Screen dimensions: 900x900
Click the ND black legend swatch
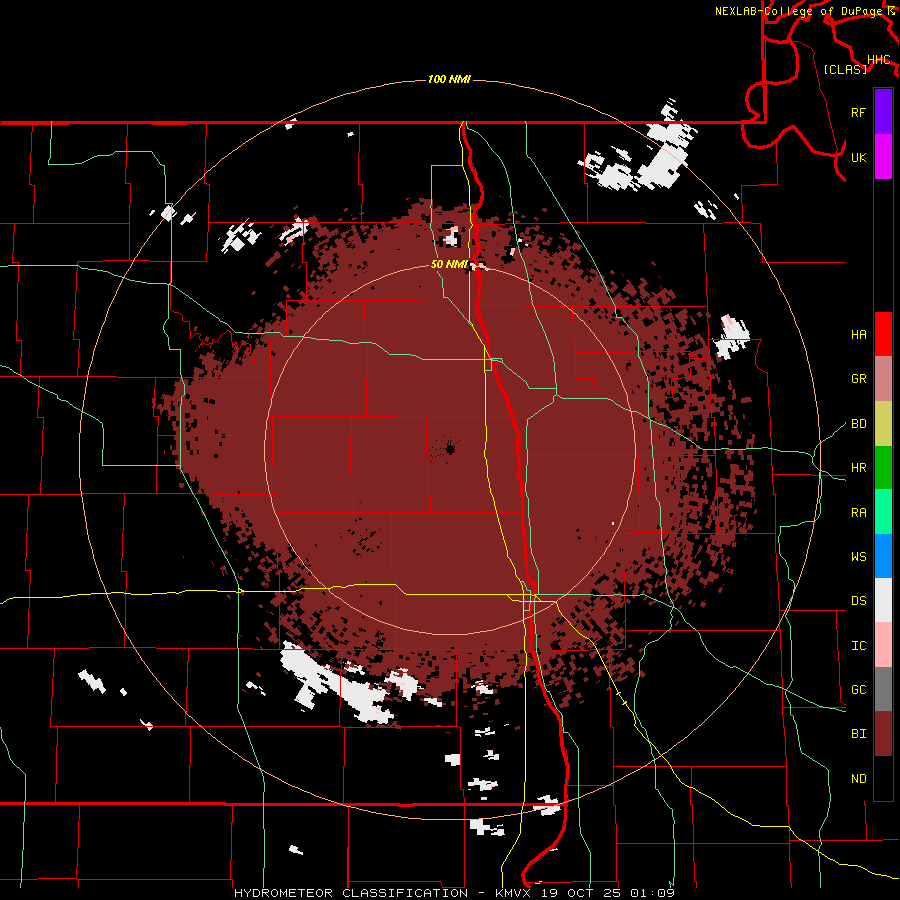pos(883,778)
